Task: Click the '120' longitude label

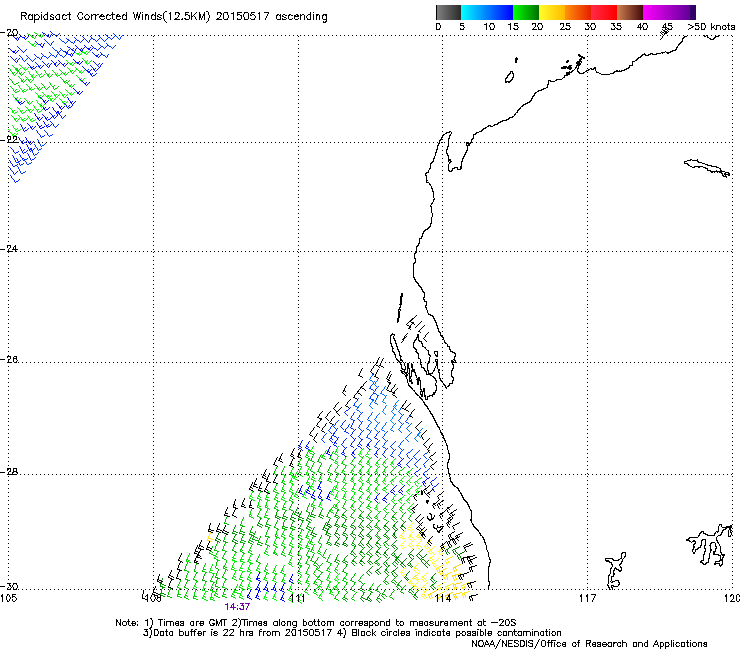Action: pos(732,598)
